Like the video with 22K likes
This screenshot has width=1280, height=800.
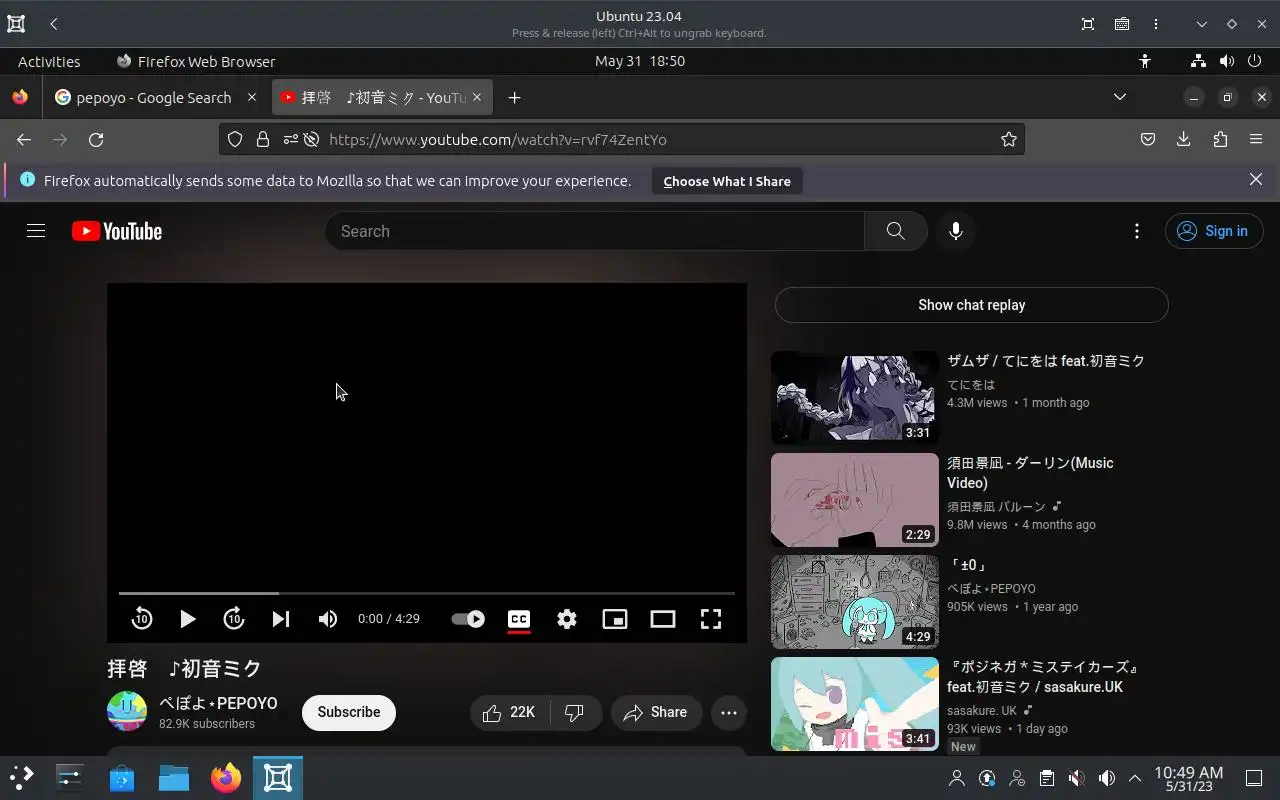(x=509, y=712)
